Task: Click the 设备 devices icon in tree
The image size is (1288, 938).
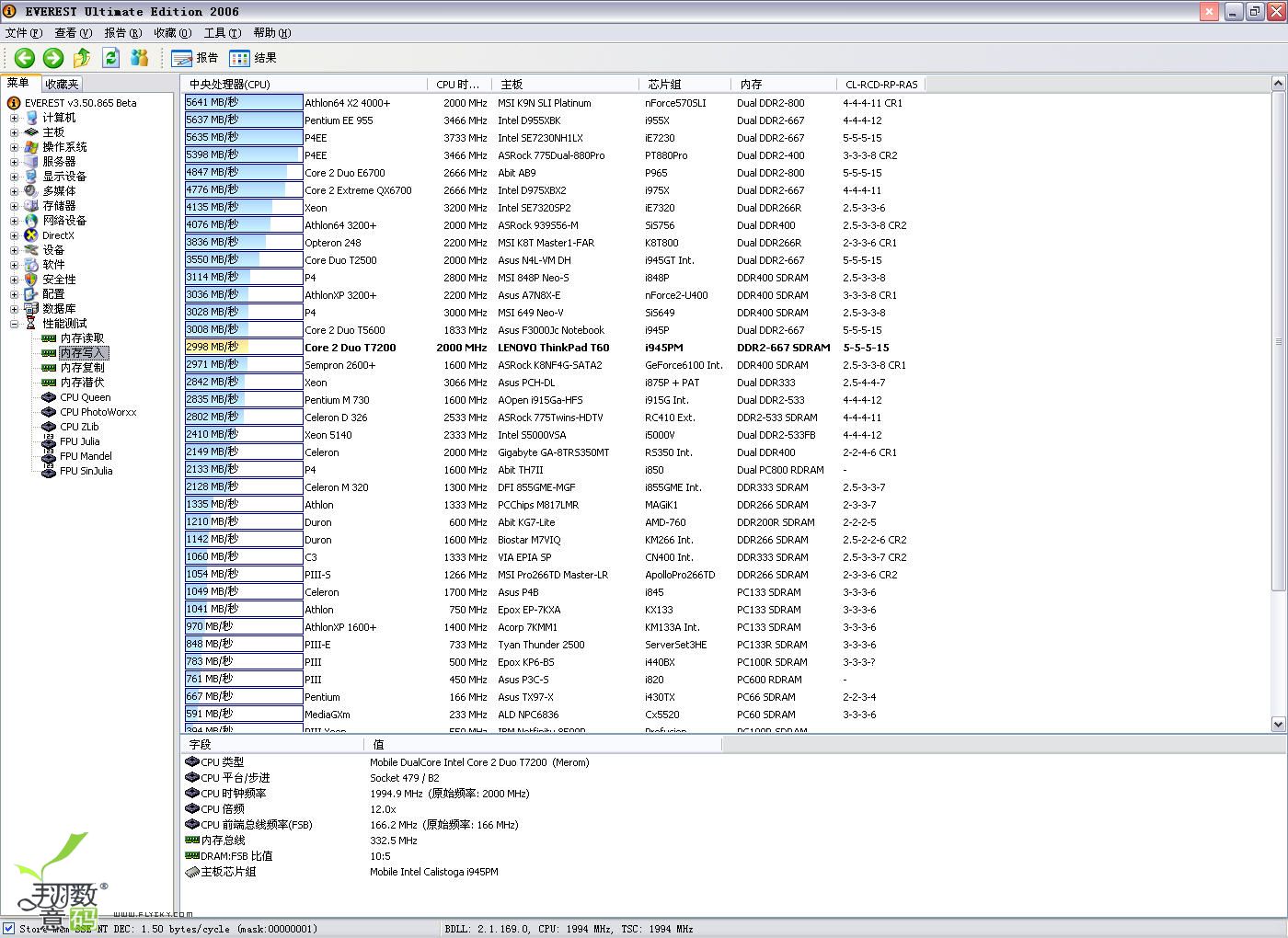Action: tap(31, 250)
